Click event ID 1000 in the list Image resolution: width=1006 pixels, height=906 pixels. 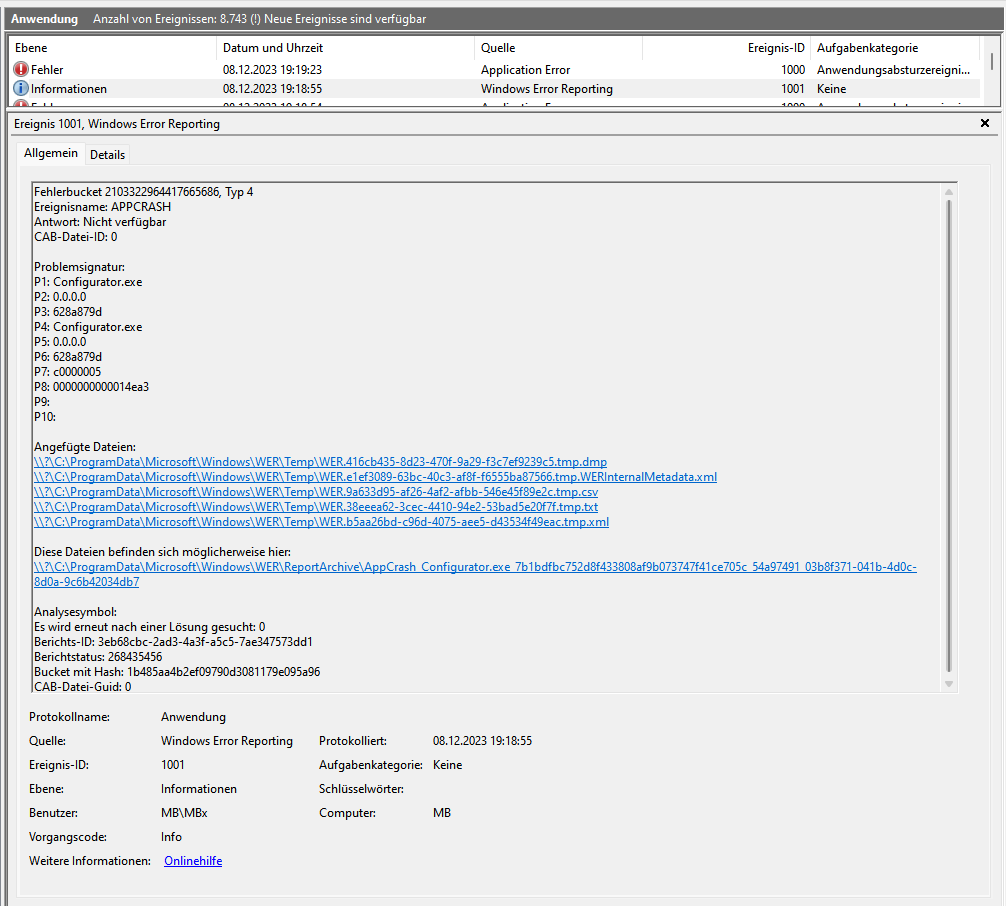793,70
